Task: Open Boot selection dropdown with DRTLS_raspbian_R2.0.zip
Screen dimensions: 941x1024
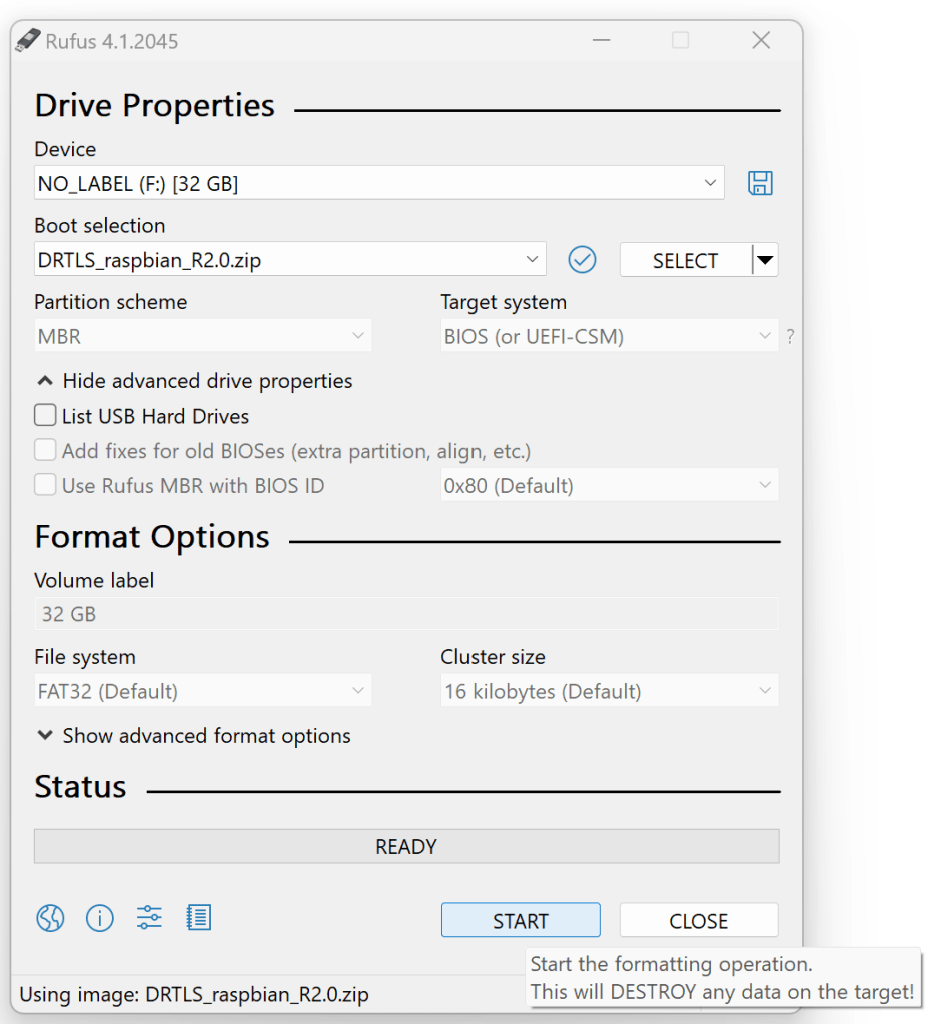Action: click(290, 260)
